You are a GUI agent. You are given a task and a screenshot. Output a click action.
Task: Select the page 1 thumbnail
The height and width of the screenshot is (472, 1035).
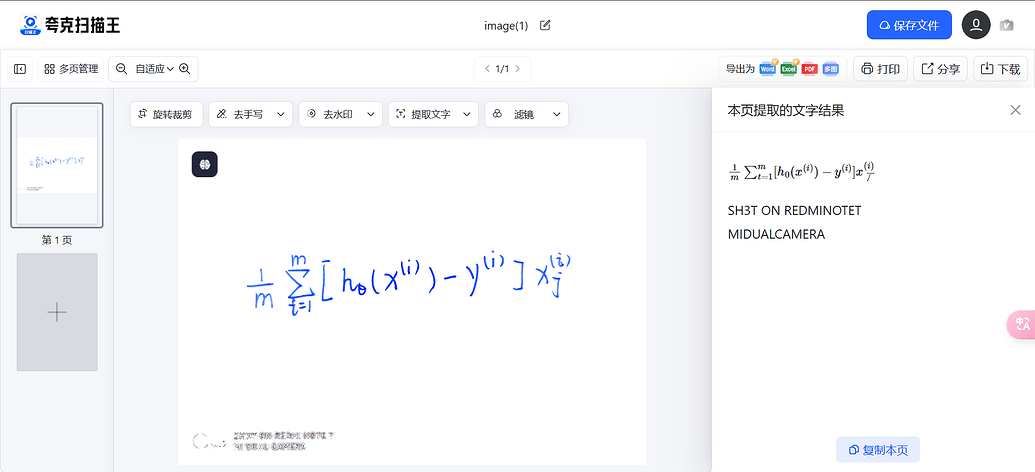click(x=57, y=165)
